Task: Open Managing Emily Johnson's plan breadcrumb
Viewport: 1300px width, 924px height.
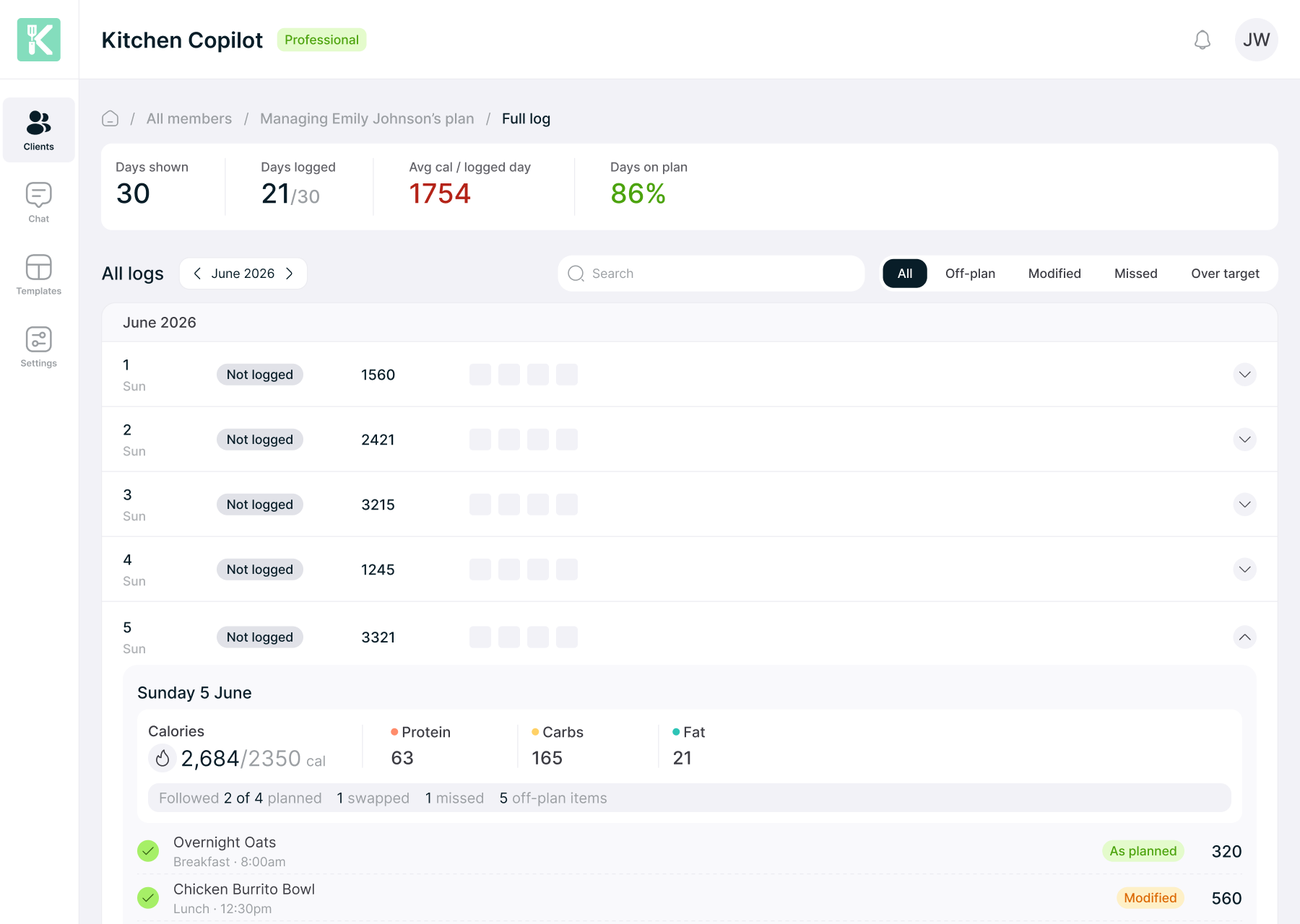Action: point(367,118)
